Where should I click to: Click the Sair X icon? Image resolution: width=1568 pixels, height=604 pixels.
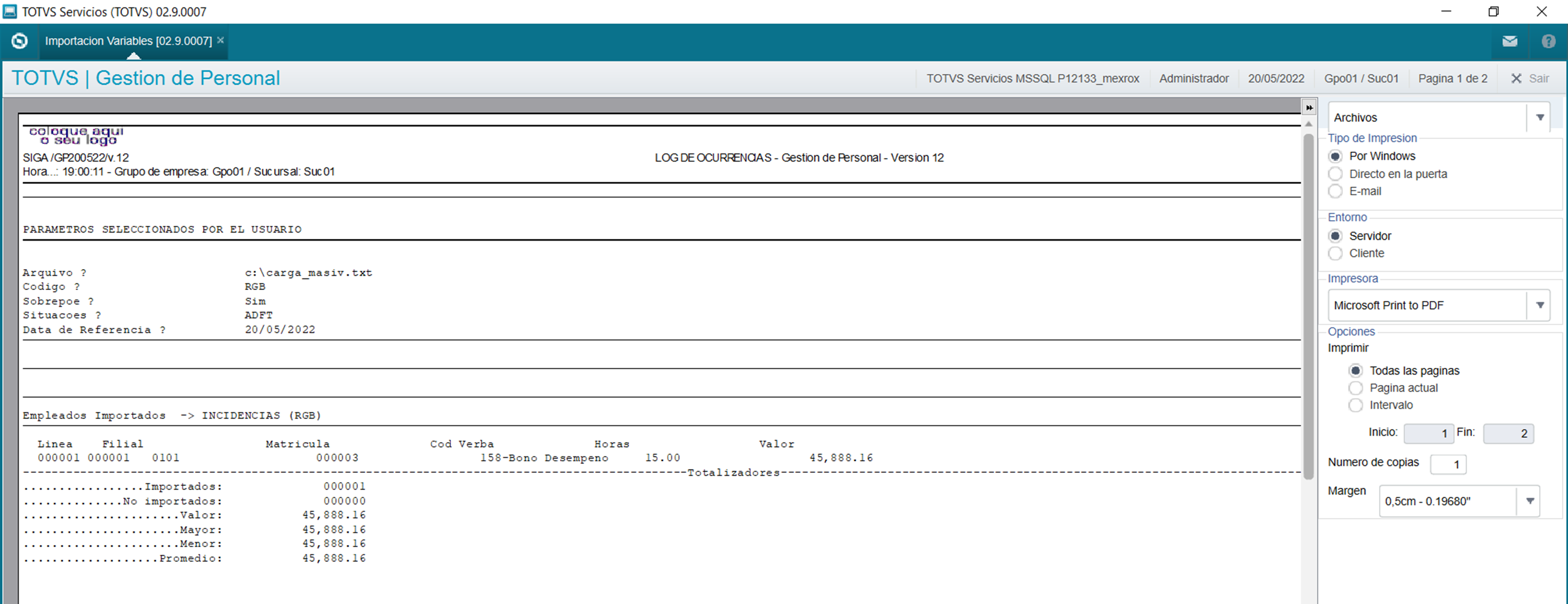1516,78
